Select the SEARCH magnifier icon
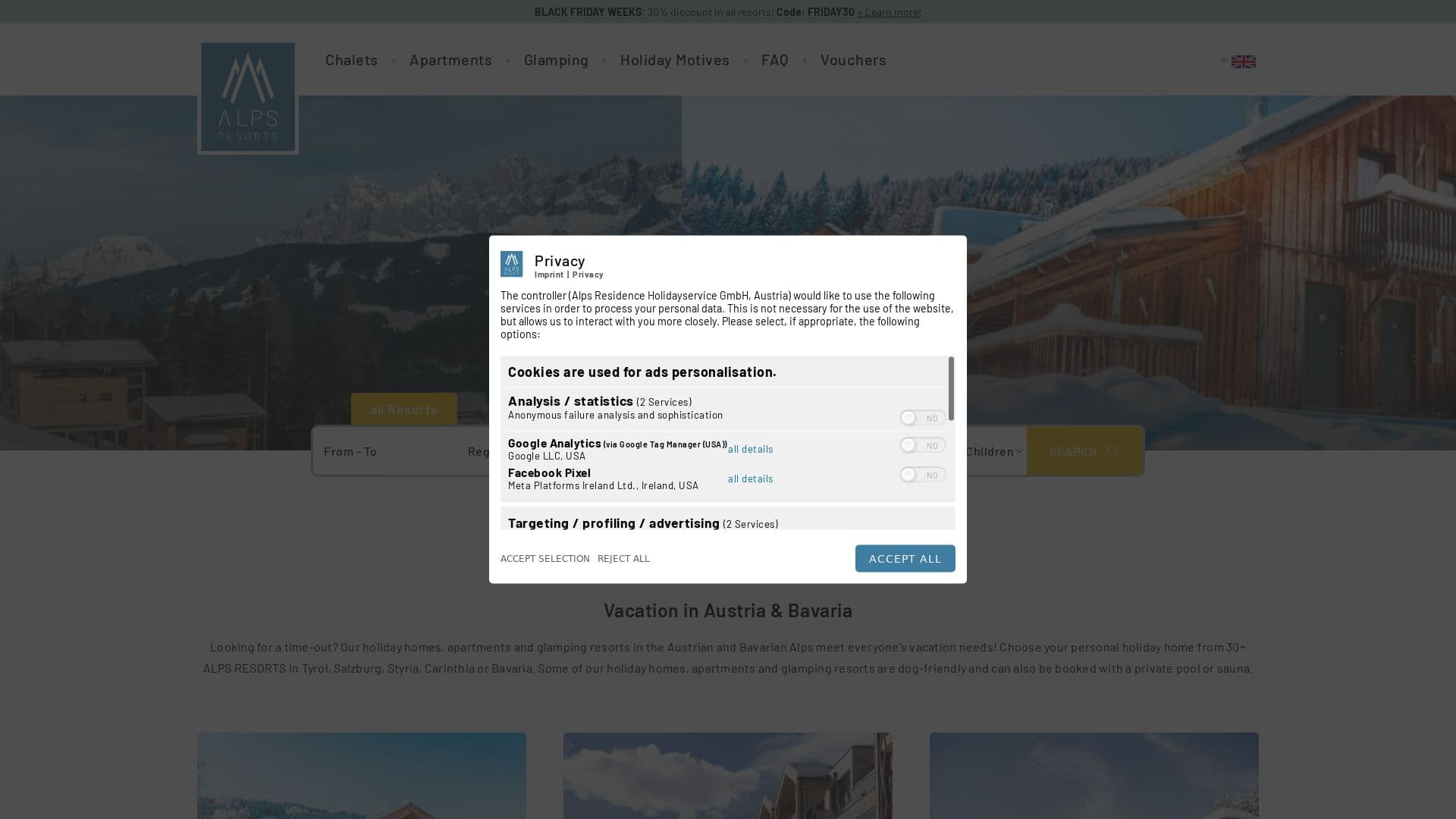 point(1112,451)
